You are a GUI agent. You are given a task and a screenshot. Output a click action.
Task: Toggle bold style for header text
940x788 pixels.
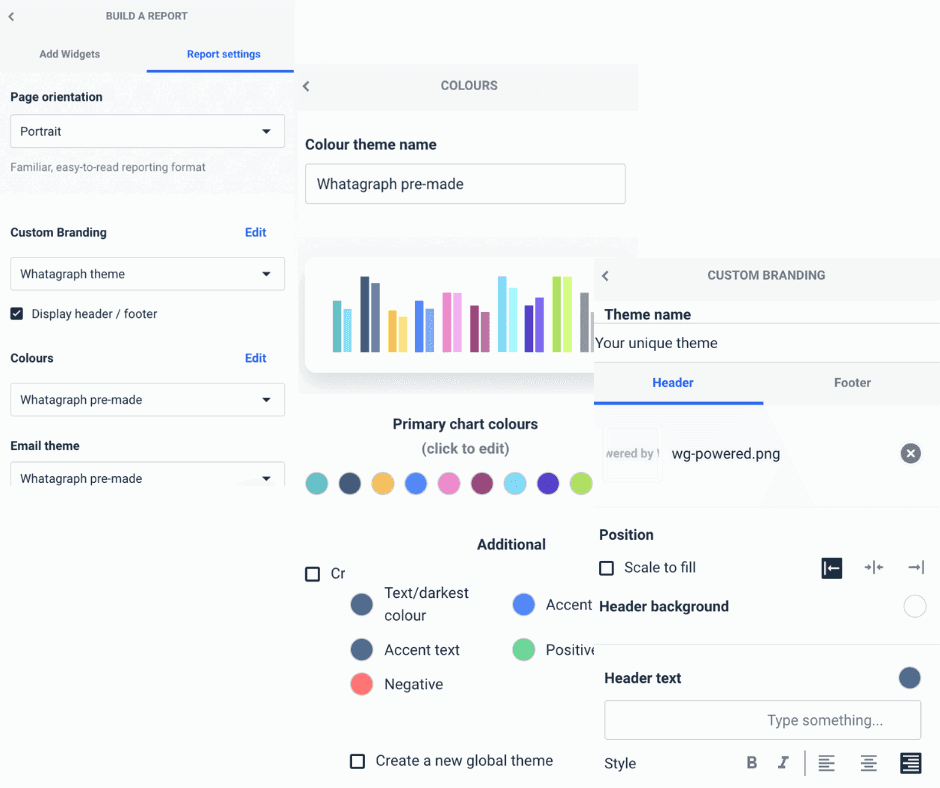(x=751, y=763)
